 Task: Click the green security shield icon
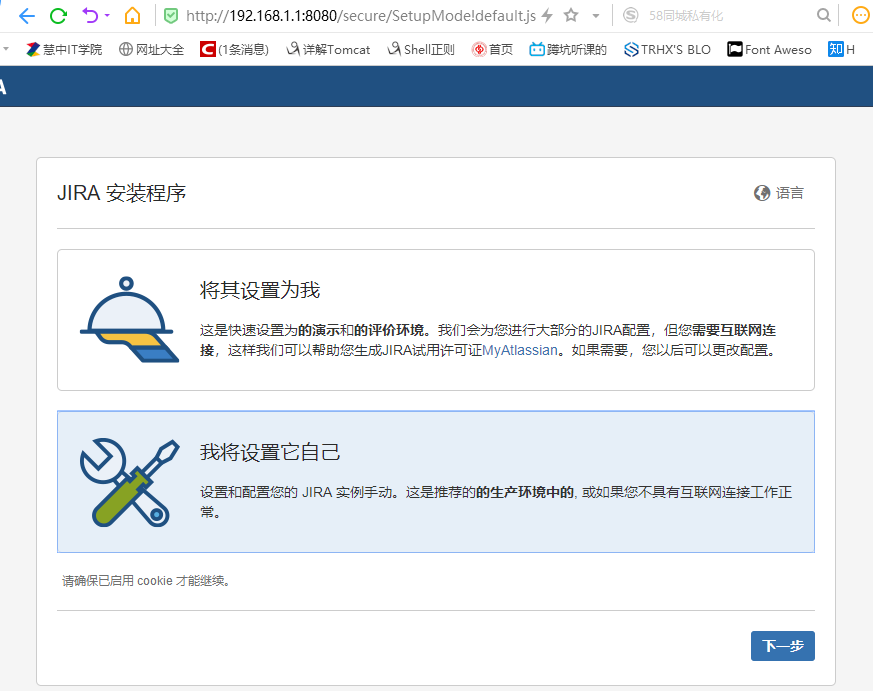171,16
